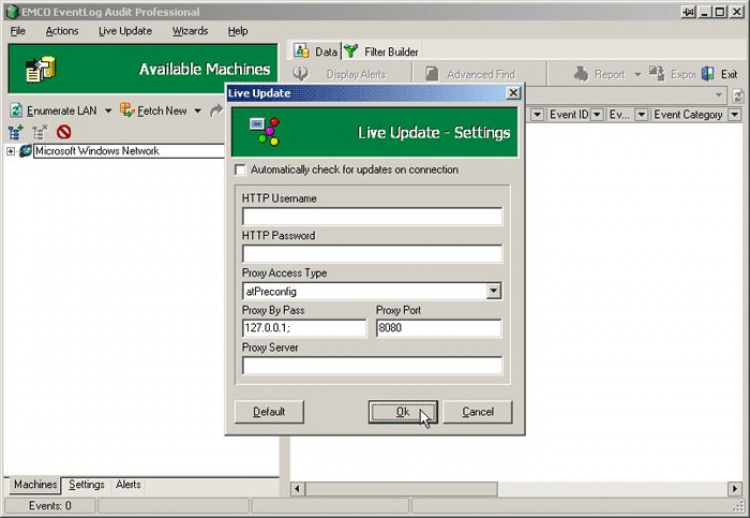Open Enumerate LAN dropdown arrow
750x518 pixels.
(108, 111)
